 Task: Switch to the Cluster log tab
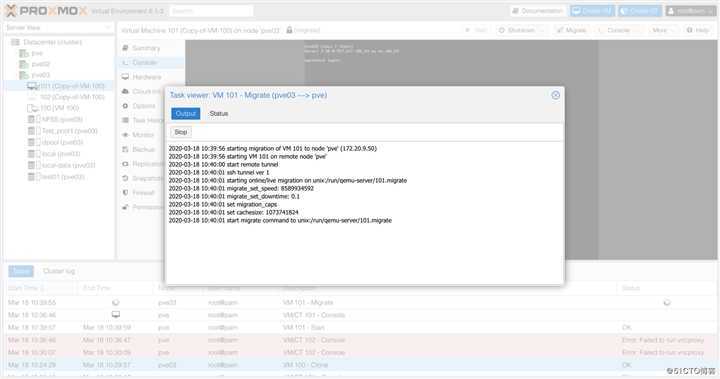tap(59, 271)
